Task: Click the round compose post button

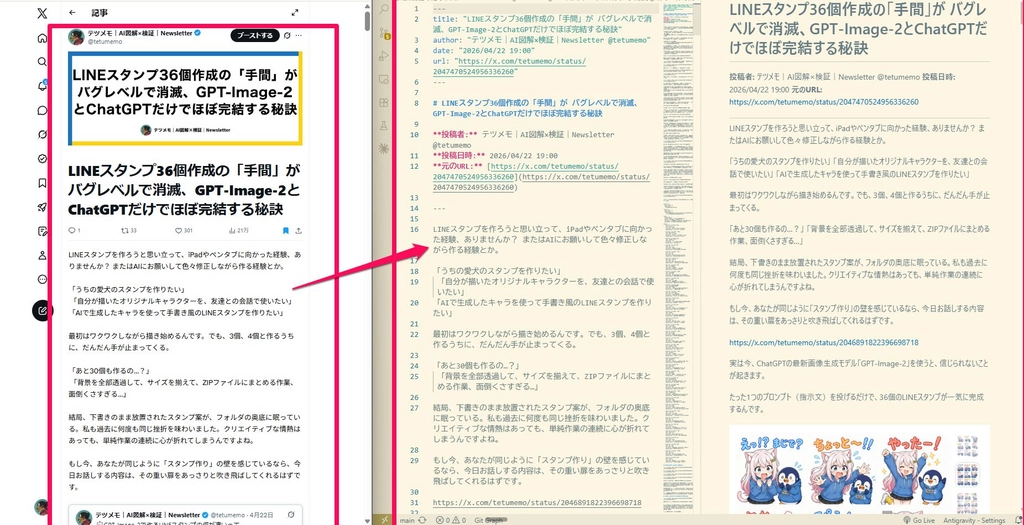Action: (42, 310)
